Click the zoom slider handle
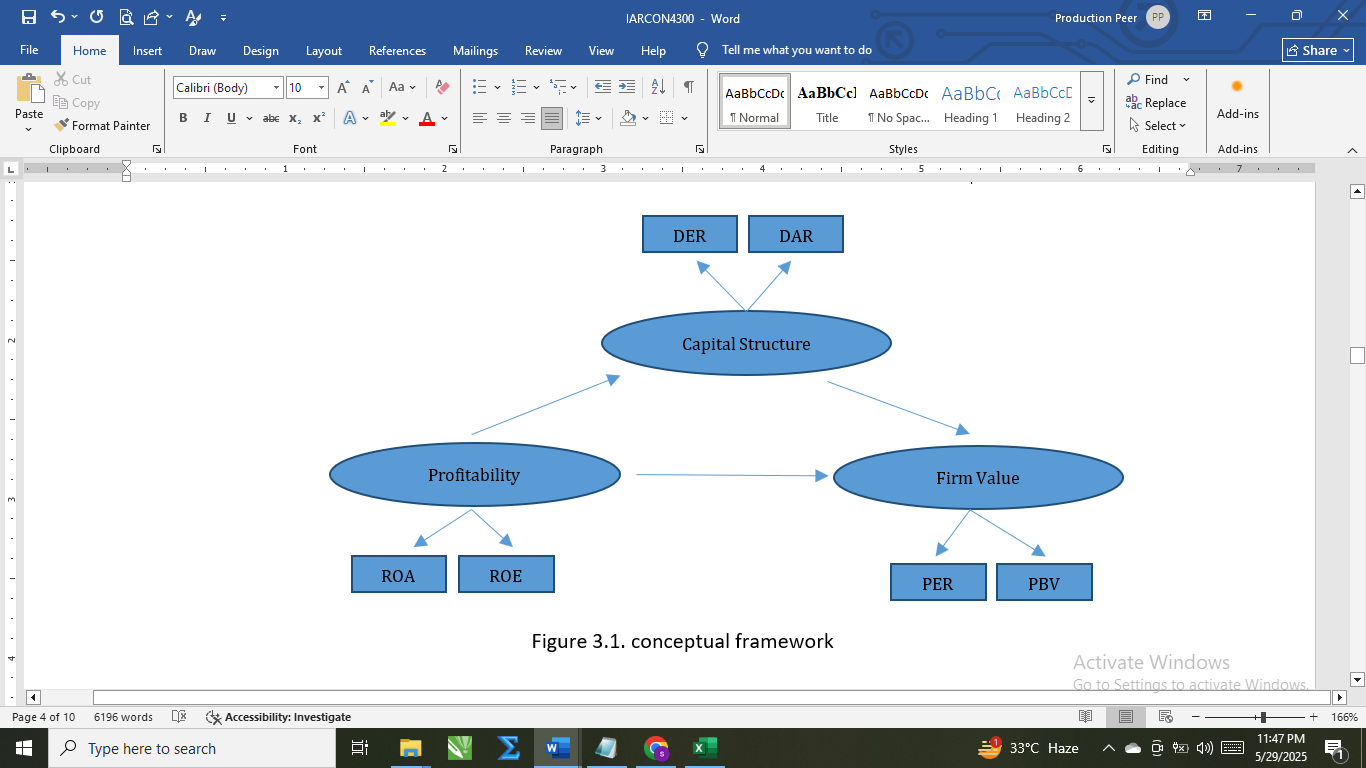Screen dimensions: 1366x768 tap(1263, 717)
